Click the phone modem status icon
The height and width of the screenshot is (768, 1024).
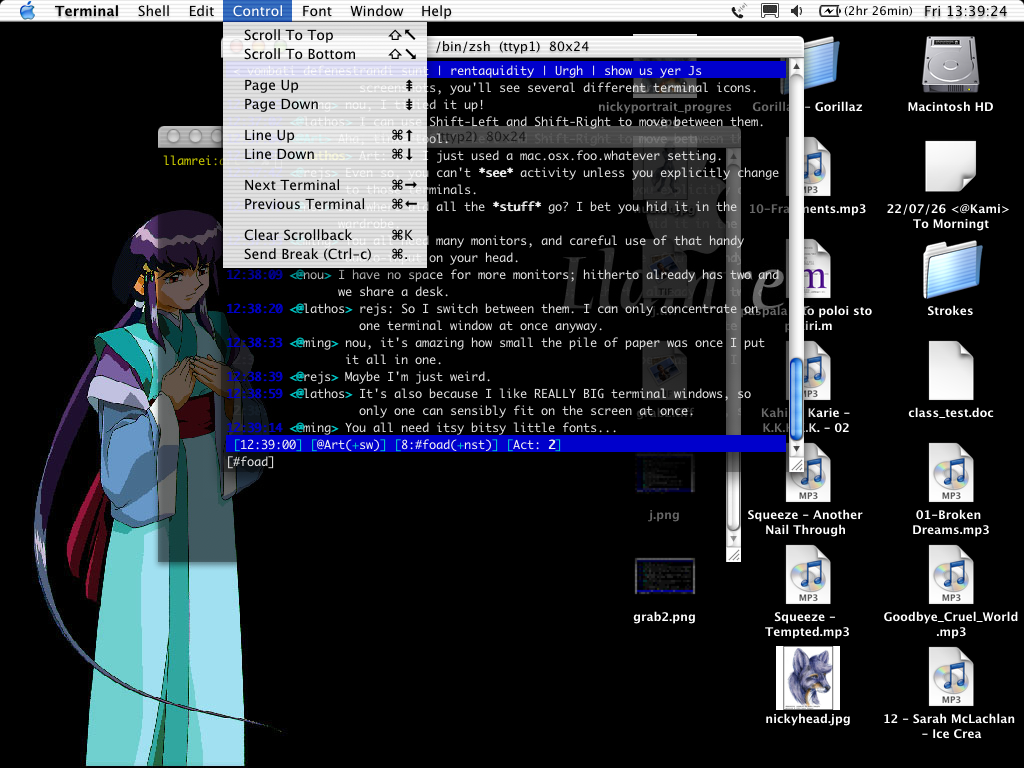(738, 11)
